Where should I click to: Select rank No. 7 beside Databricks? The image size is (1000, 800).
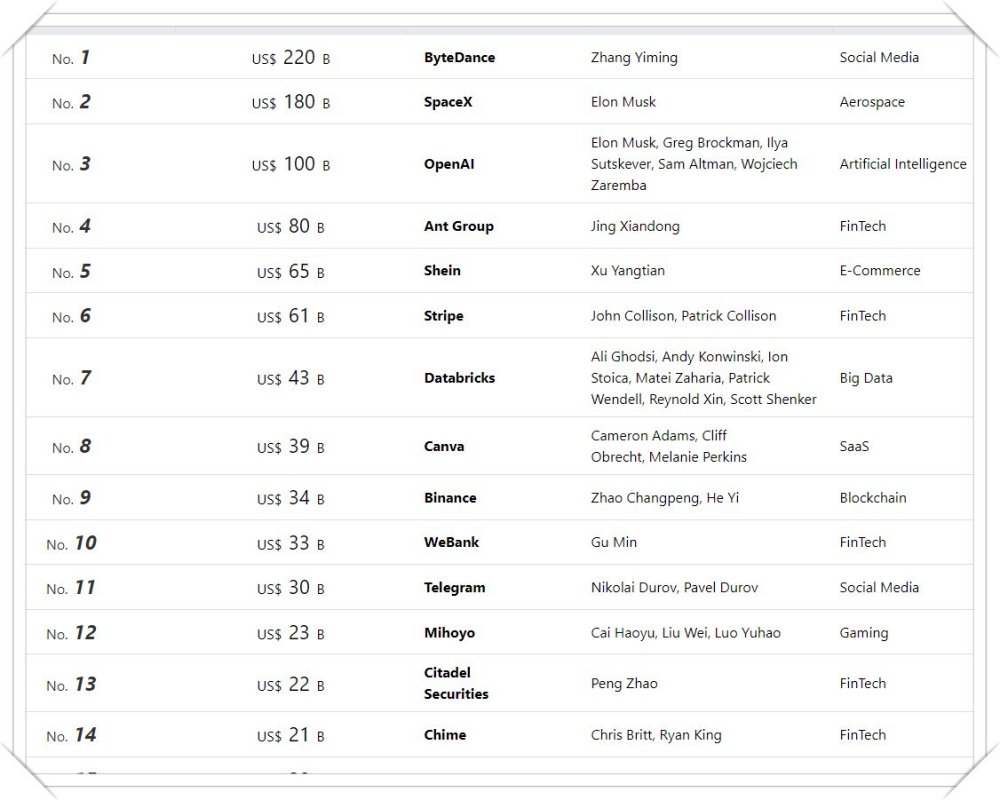point(71,378)
